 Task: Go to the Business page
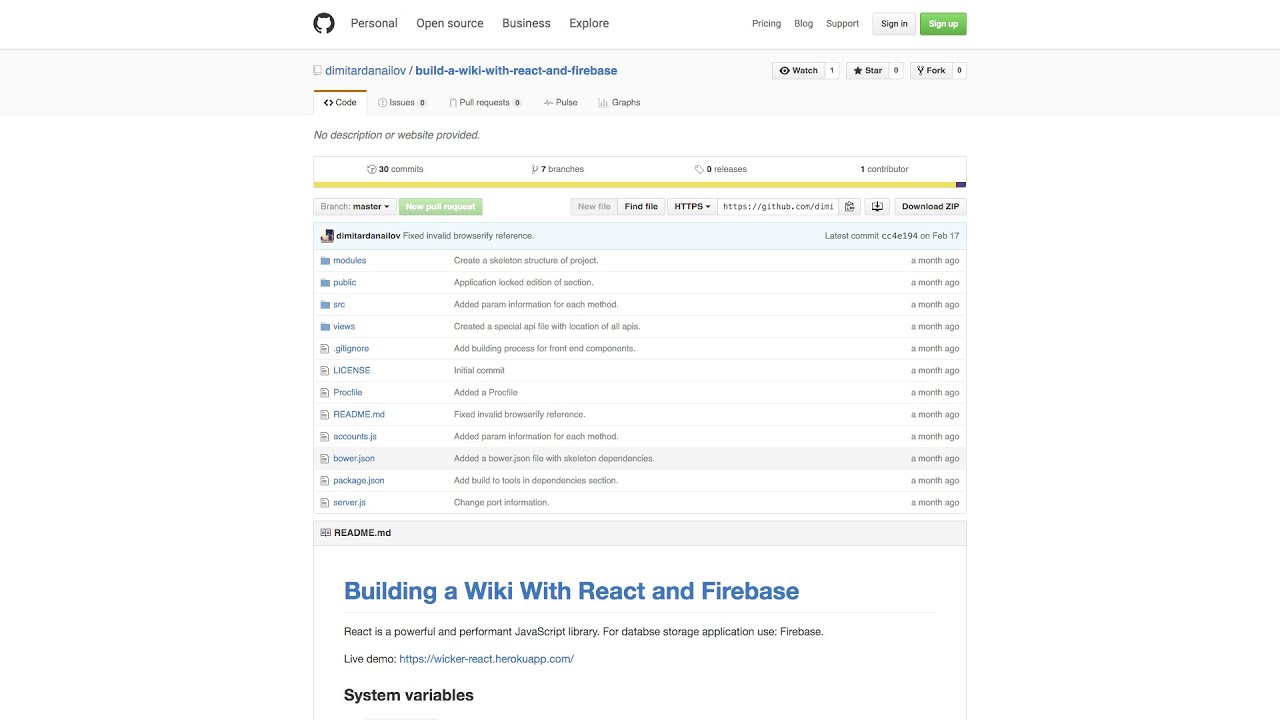click(x=526, y=23)
